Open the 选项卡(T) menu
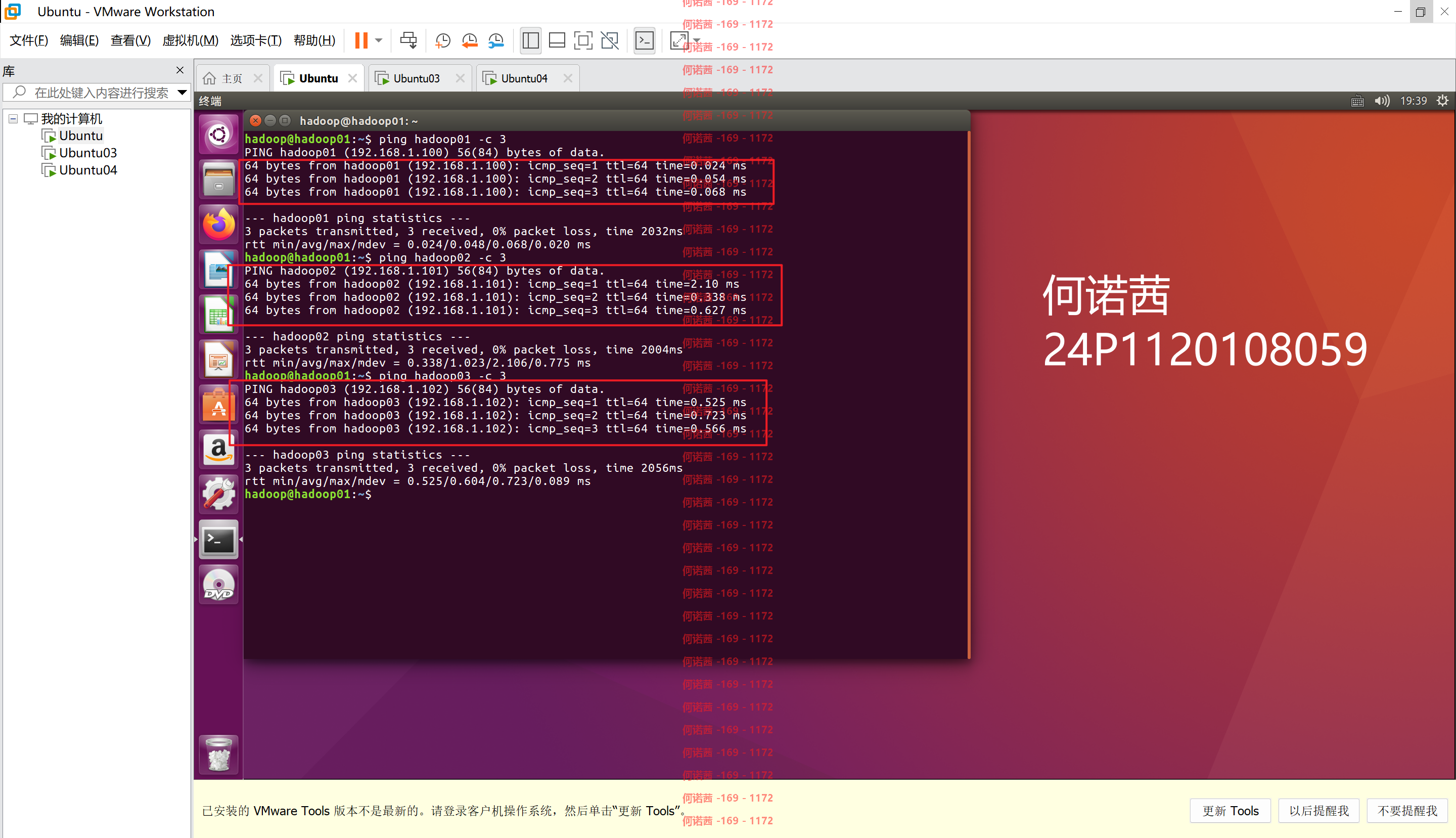 pos(256,40)
